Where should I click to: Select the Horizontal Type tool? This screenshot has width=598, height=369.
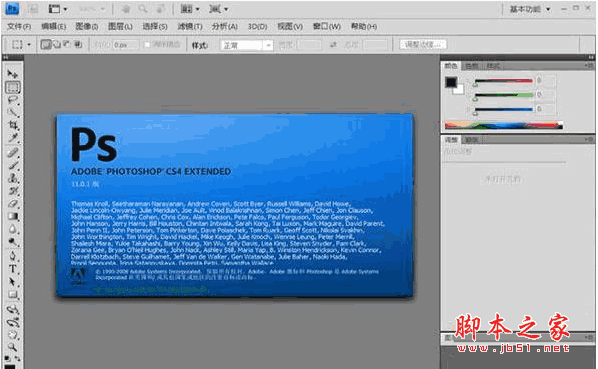tap(13, 269)
